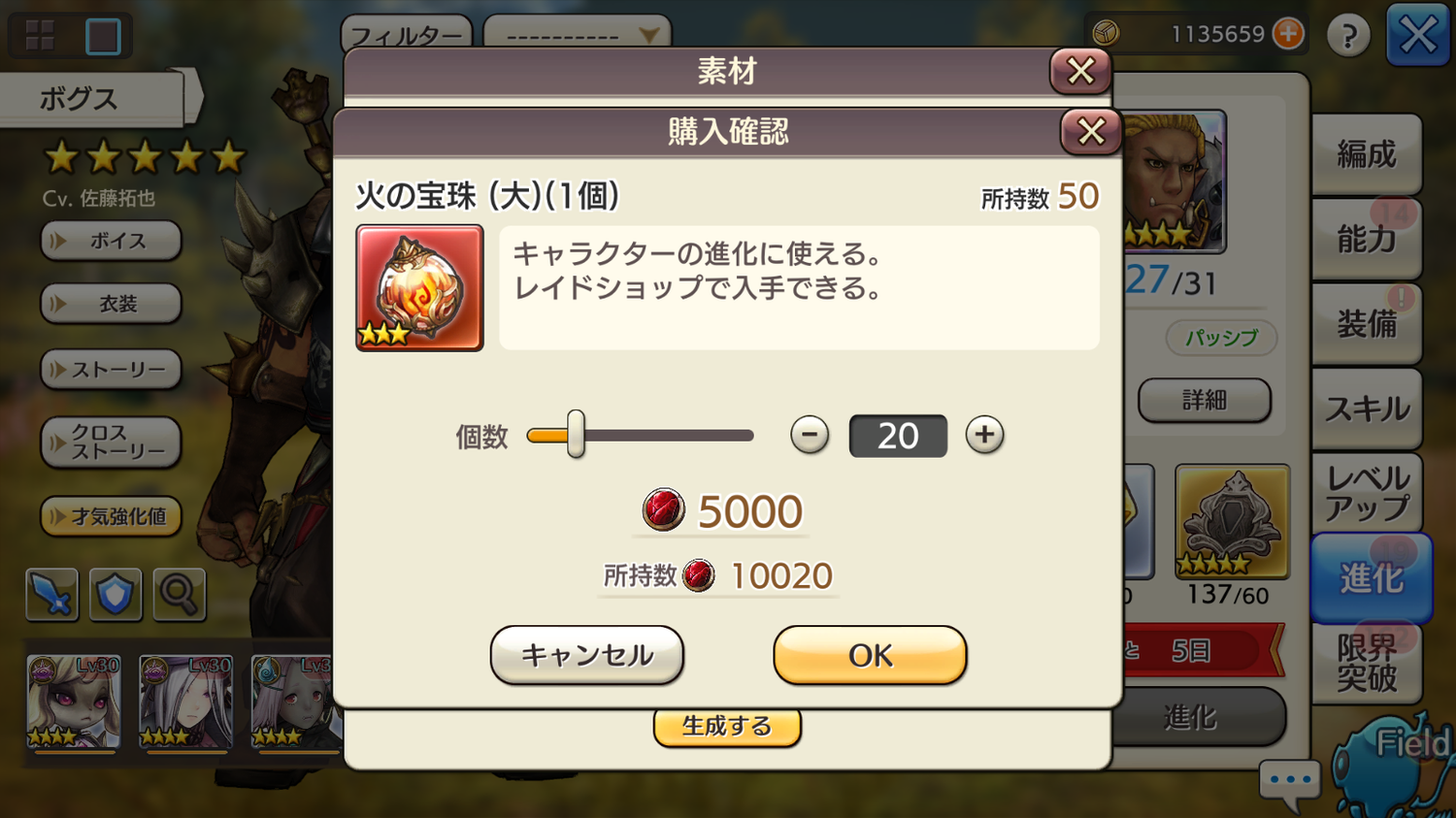Confirm purchase with the OK button
Image resolution: width=1456 pixels, height=818 pixels.
[x=870, y=655]
